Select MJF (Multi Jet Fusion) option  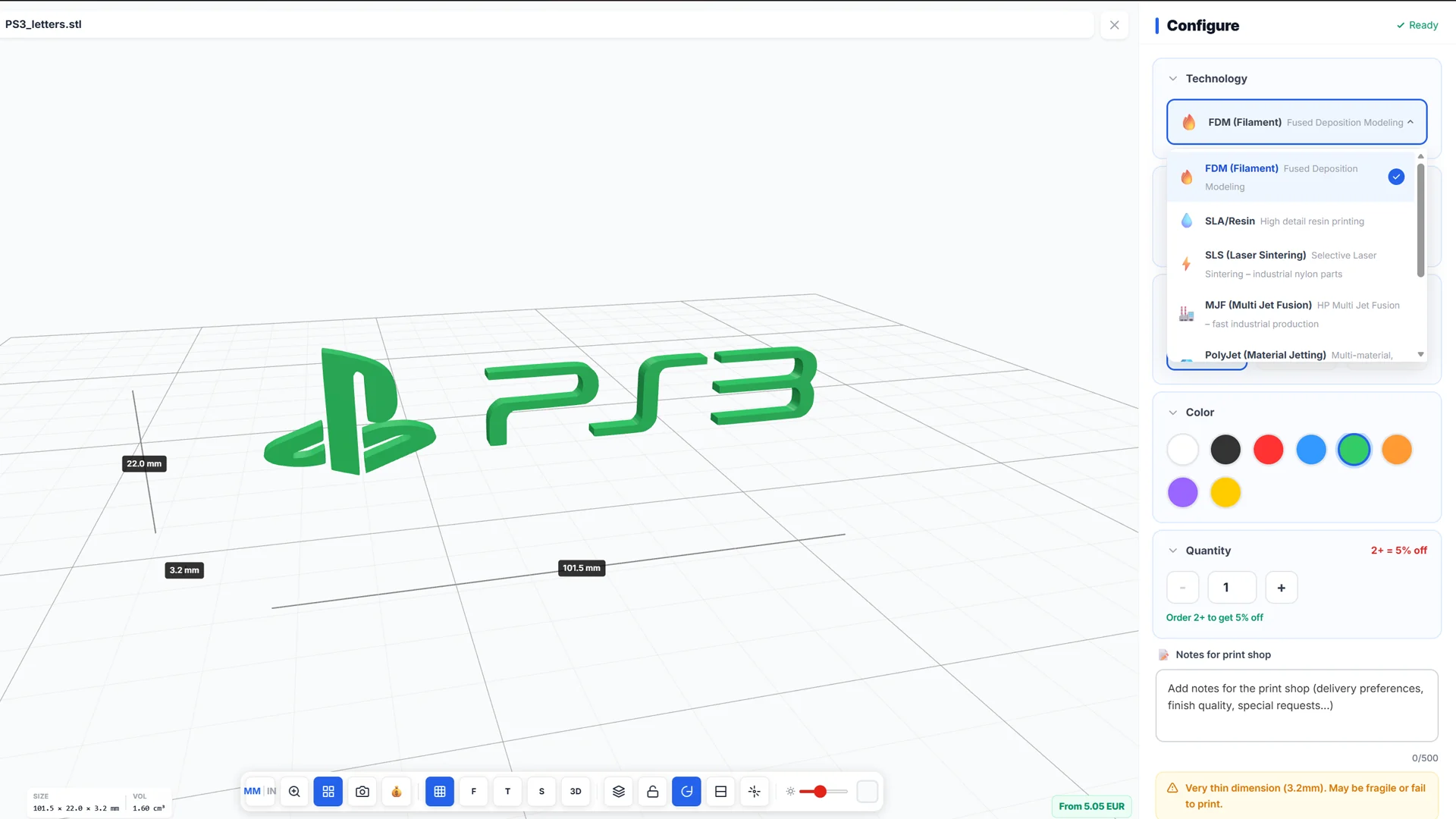(x=1291, y=314)
